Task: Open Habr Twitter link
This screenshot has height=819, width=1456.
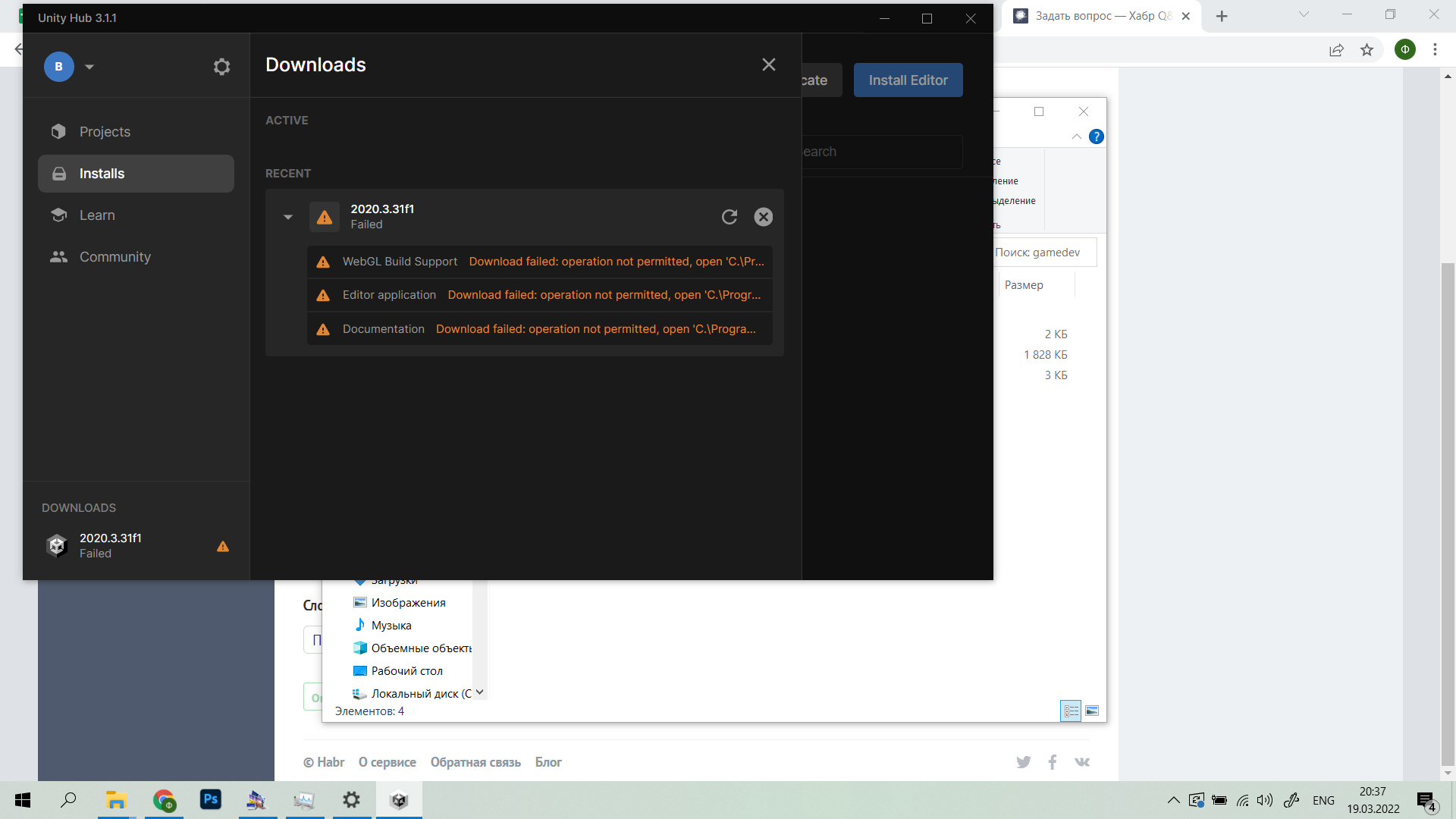Action: pyautogui.click(x=1024, y=763)
